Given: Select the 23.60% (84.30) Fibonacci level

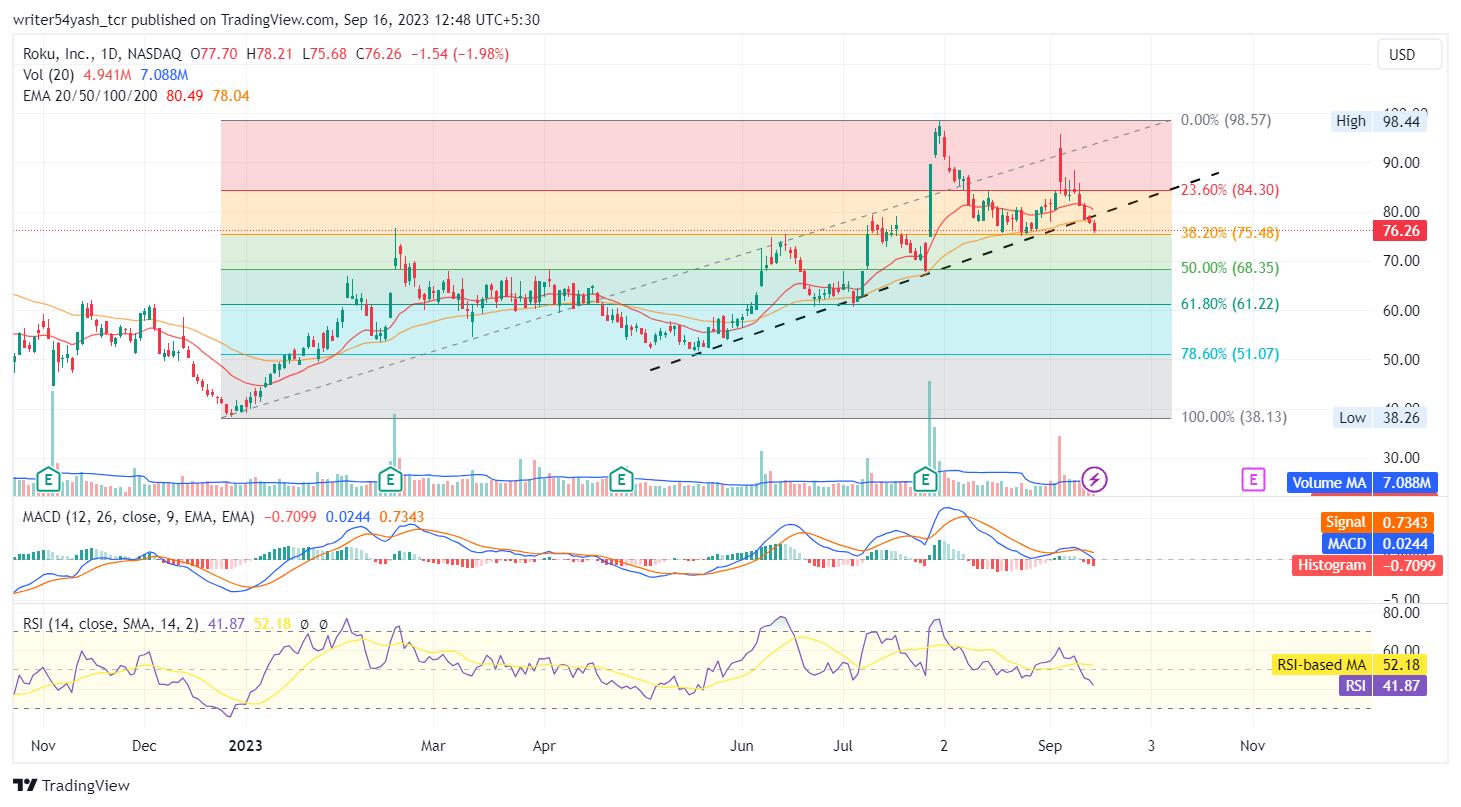Looking at the screenshot, I should 1230,190.
